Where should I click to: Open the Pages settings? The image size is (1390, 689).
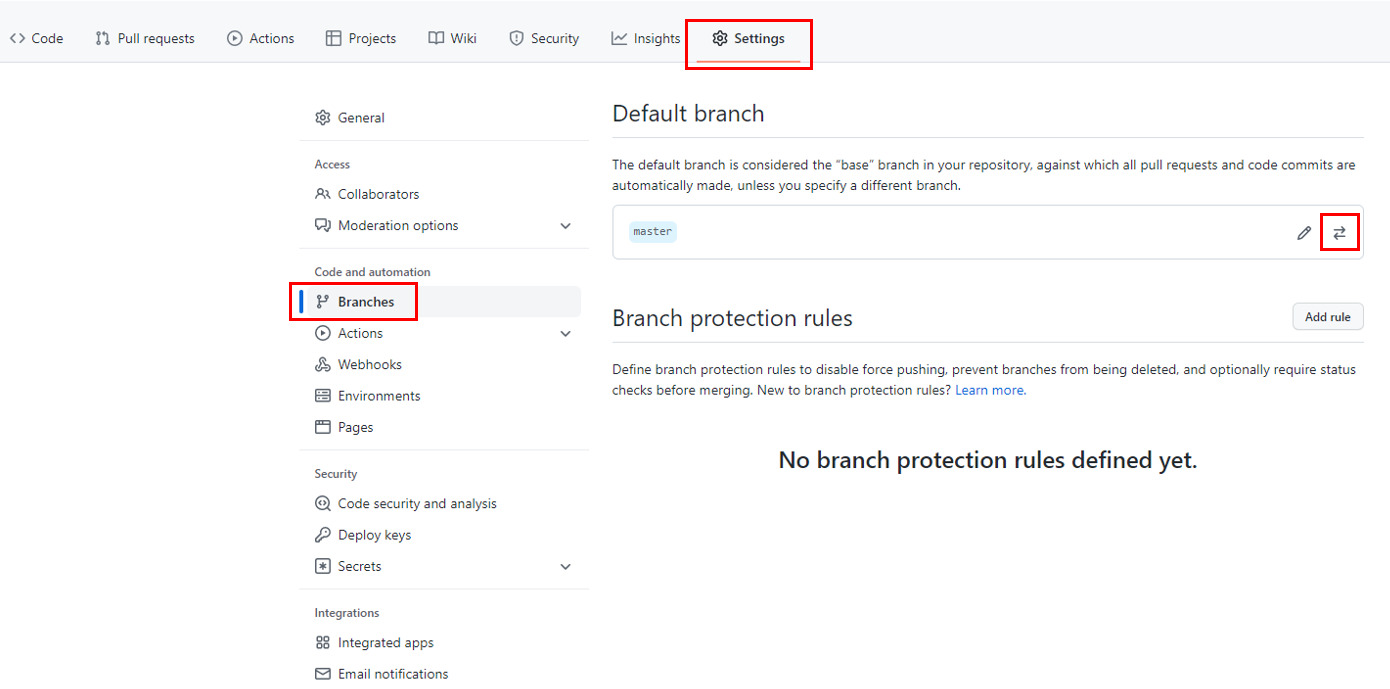point(355,426)
